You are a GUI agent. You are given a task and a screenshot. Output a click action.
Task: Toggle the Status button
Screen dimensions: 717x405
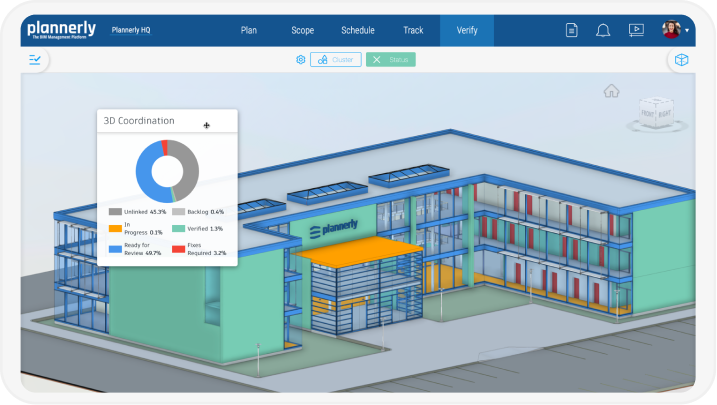(391, 59)
